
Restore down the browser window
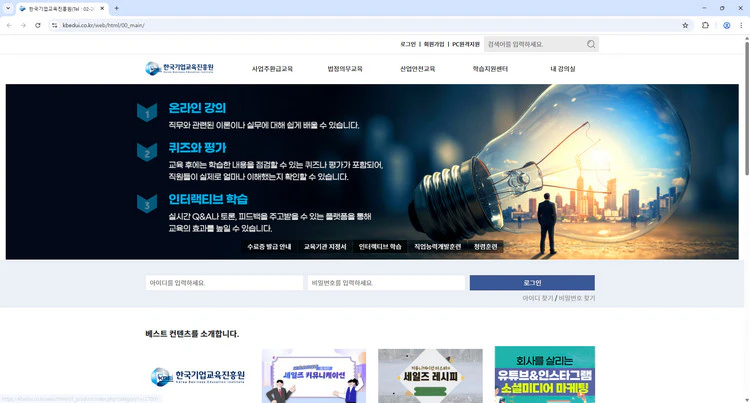tap(722, 8)
